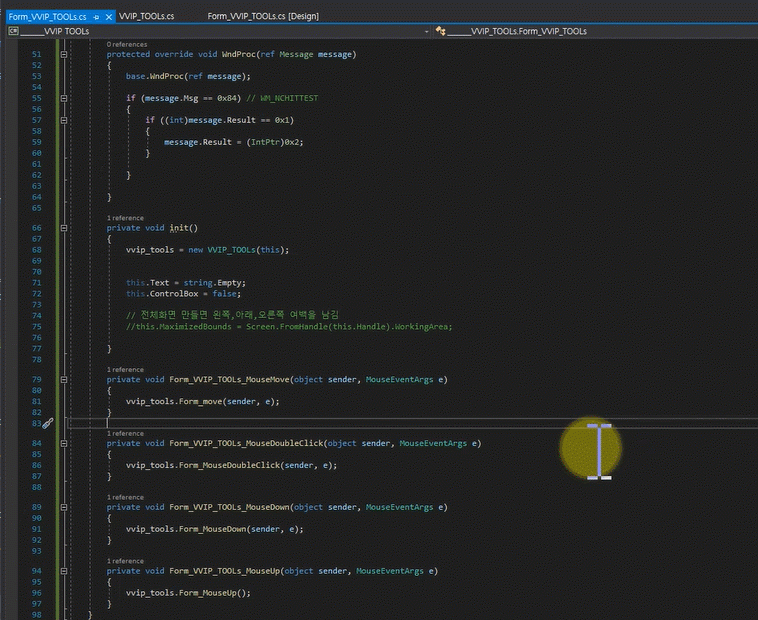This screenshot has height=620, width=758.
Task: Click the 0x1 value on line 57
Action: (x=282, y=120)
